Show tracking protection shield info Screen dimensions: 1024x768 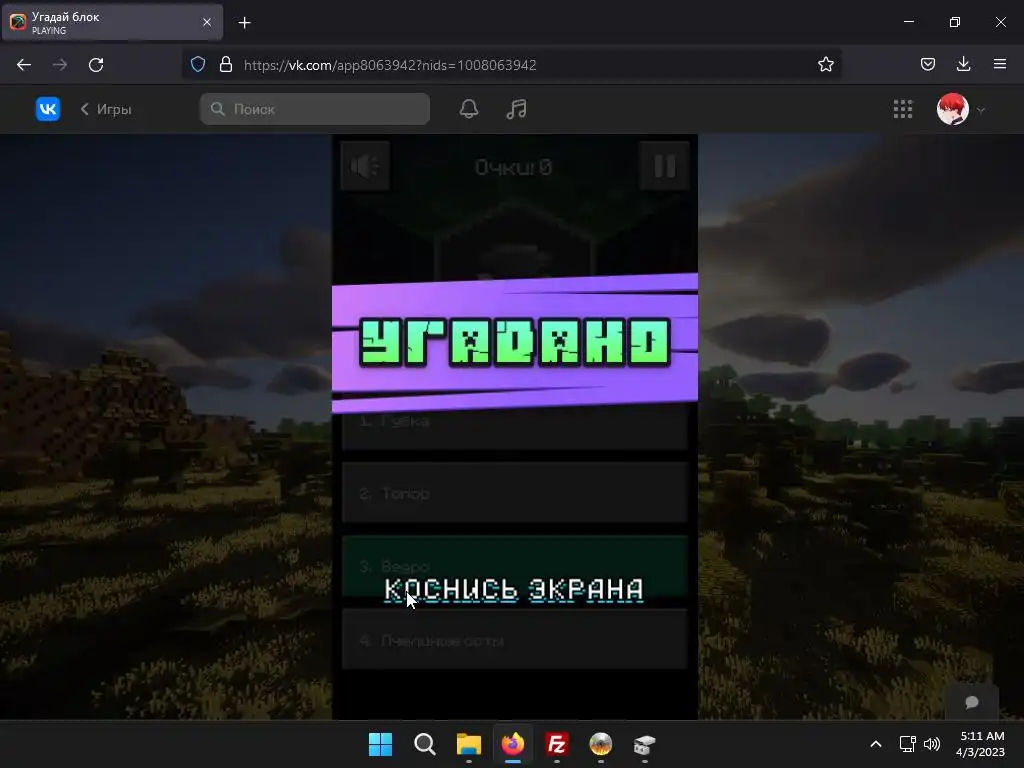pos(198,64)
